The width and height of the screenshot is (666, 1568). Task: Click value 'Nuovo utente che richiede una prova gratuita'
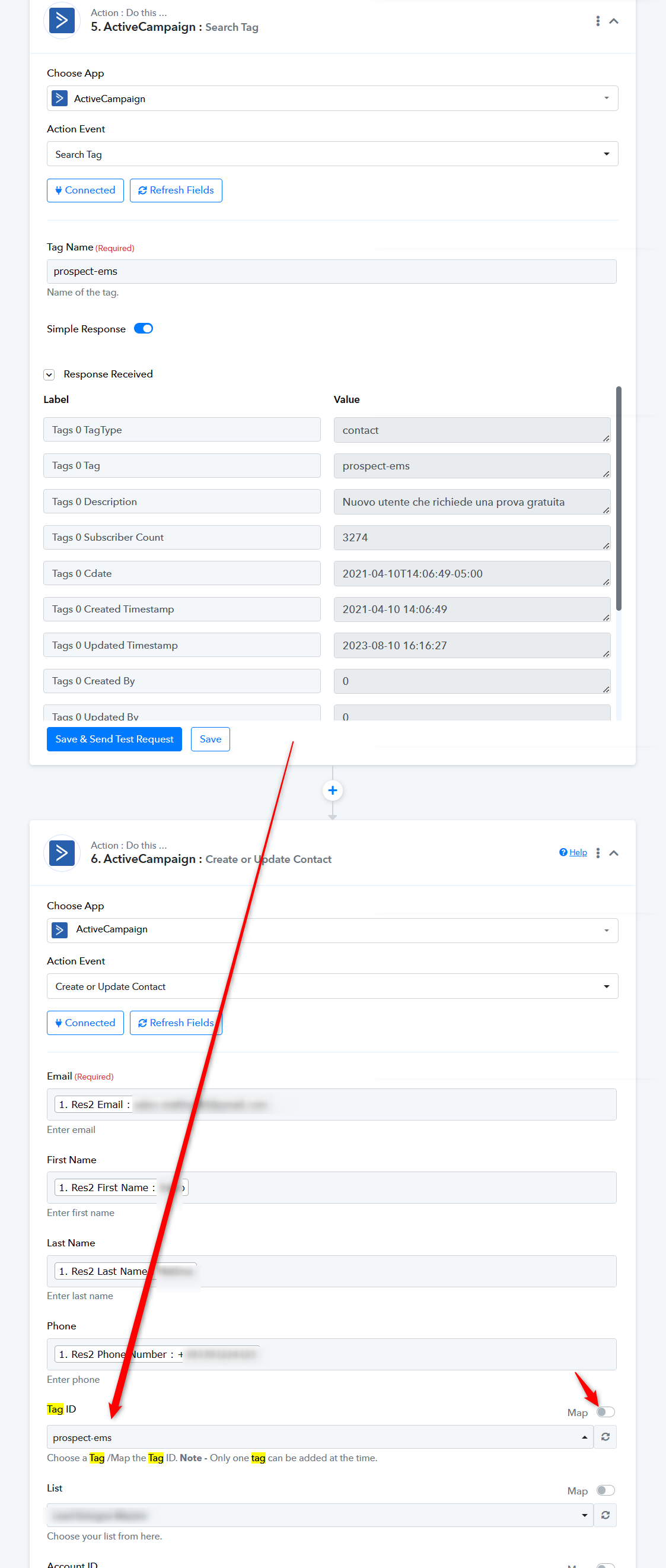pyautogui.click(x=472, y=501)
